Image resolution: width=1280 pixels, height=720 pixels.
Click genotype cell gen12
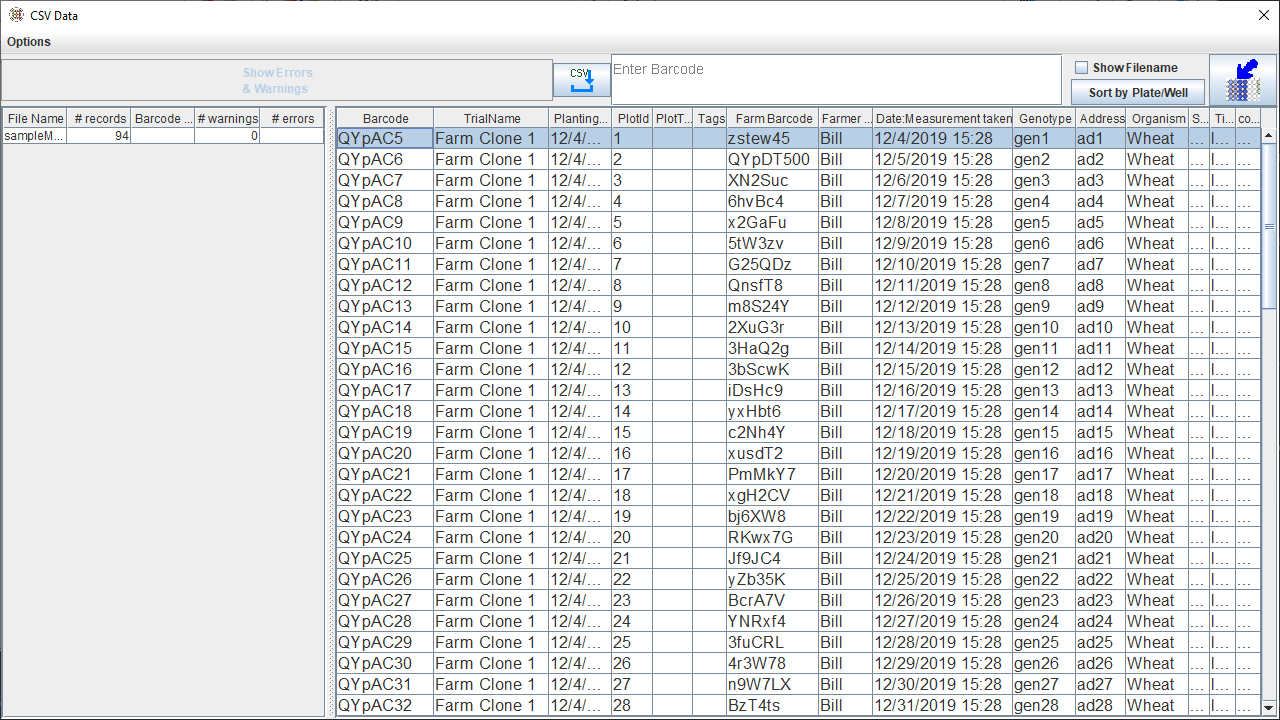tap(1044, 369)
